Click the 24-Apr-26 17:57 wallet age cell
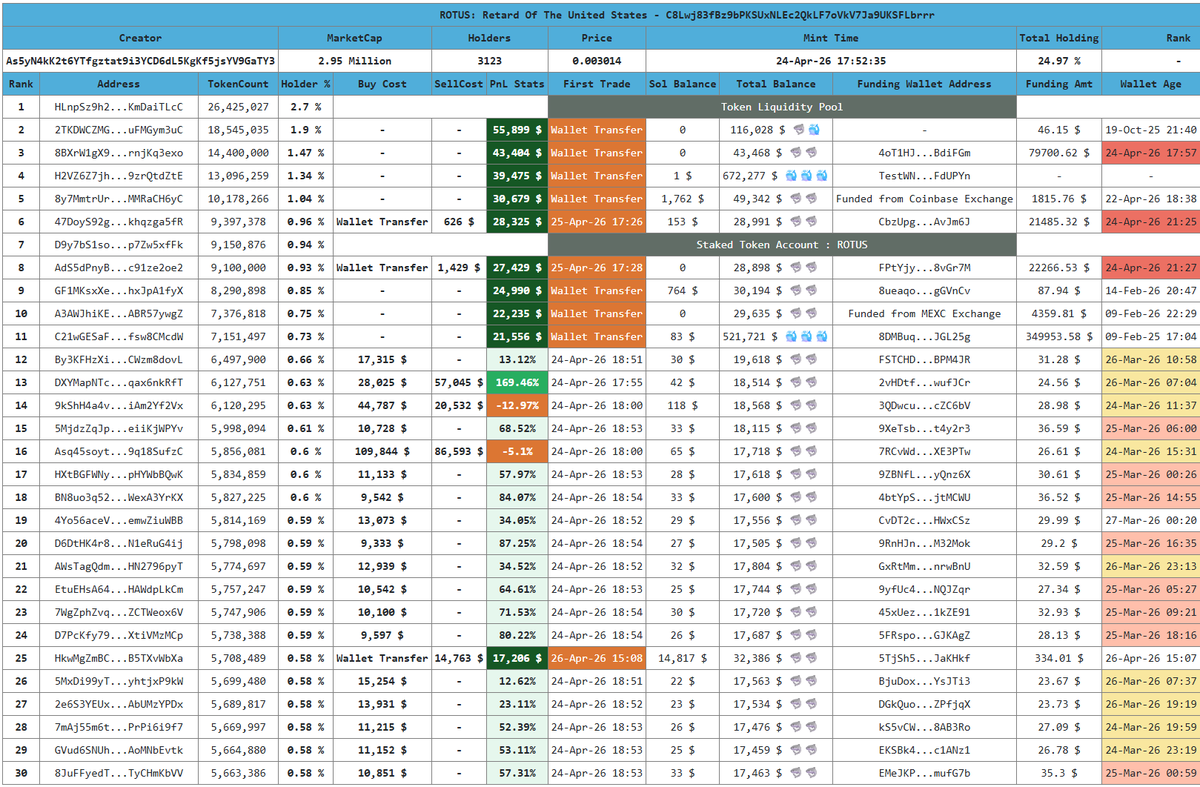The image size is (1200, 787). pyautogui.click(x=1150, y=153)
